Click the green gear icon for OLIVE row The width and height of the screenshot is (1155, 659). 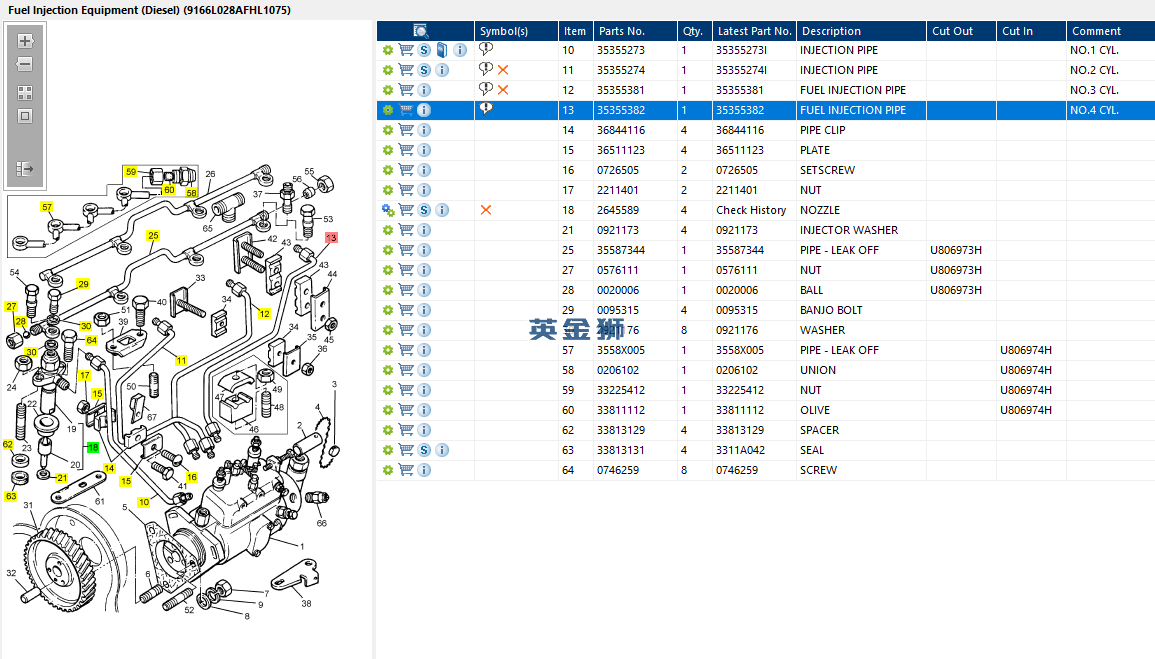387,410
